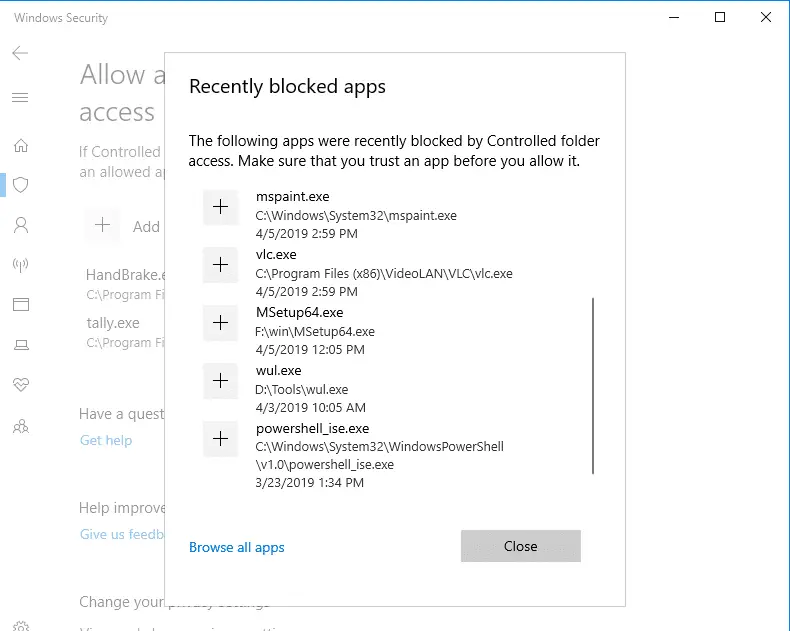Image resolution: width=790 pixels, height=631 pixels.
Task: Open Home in the sidebar
Action: click(21, 146)
